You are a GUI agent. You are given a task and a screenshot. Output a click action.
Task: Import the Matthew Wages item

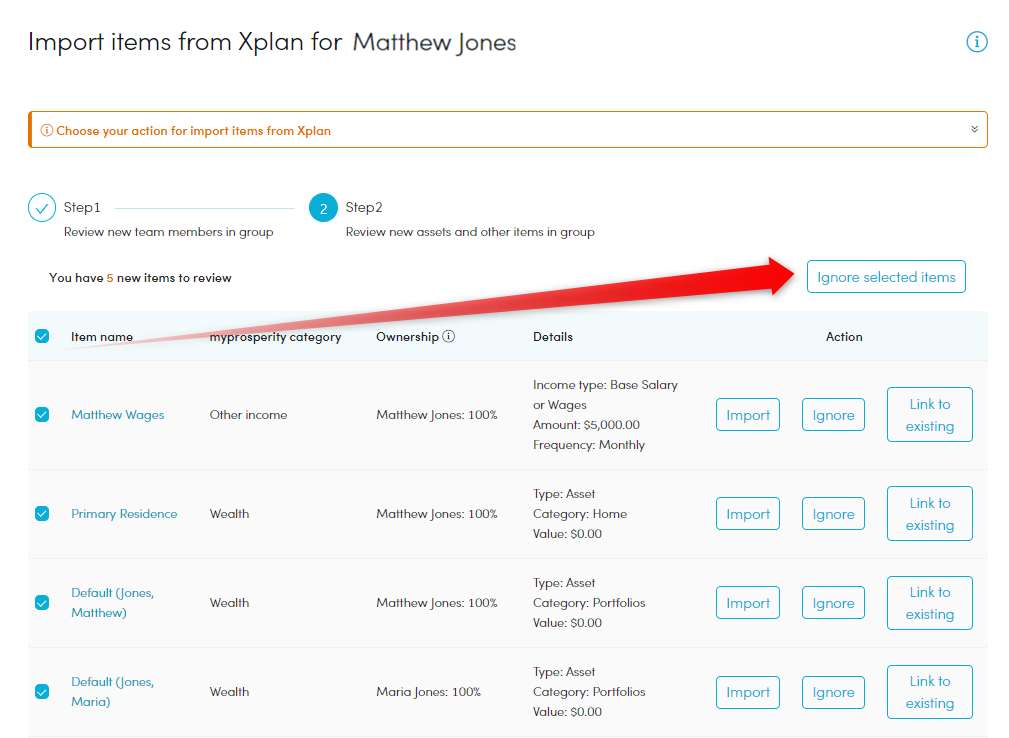[748, 415]
